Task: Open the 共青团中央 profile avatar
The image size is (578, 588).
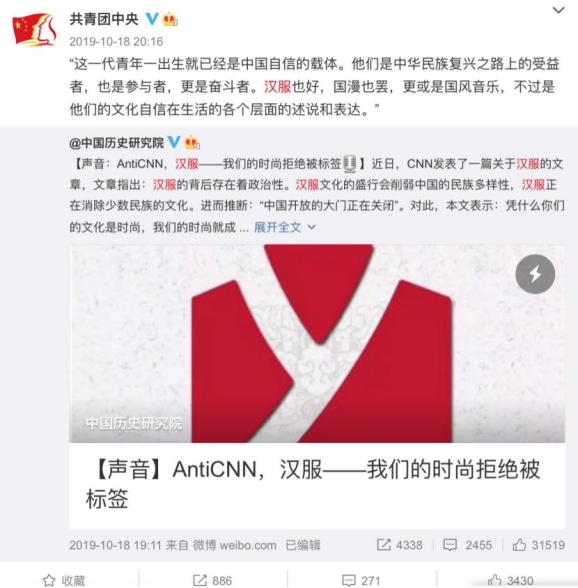Action: coord(34,29)
